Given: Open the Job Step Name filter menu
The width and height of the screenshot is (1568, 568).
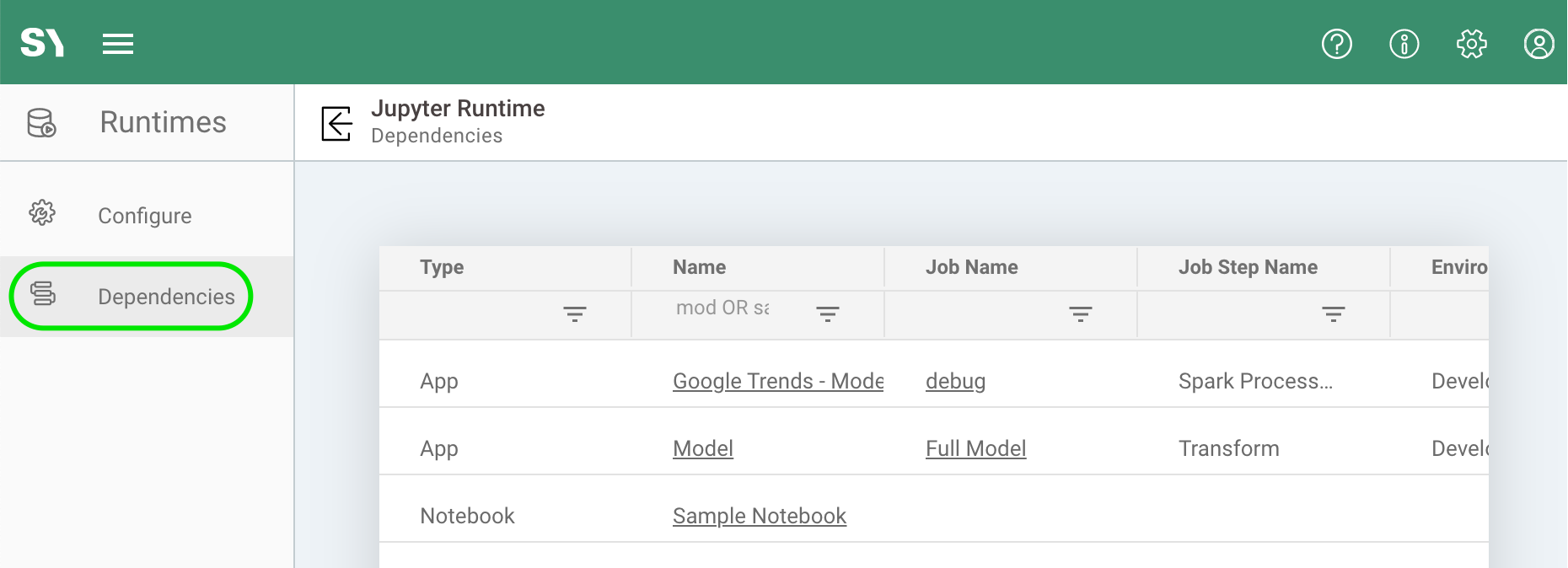Looking at the screenshot, I should click(1334, 314).
